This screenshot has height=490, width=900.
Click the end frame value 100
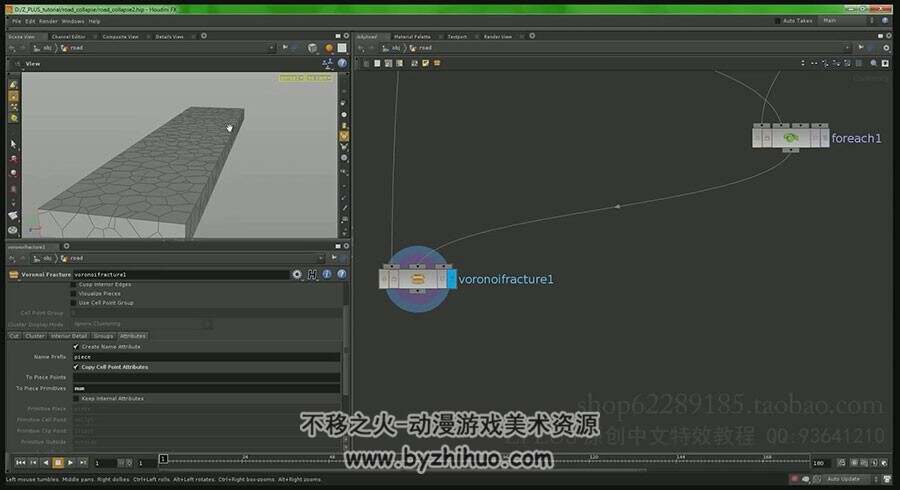820,462
